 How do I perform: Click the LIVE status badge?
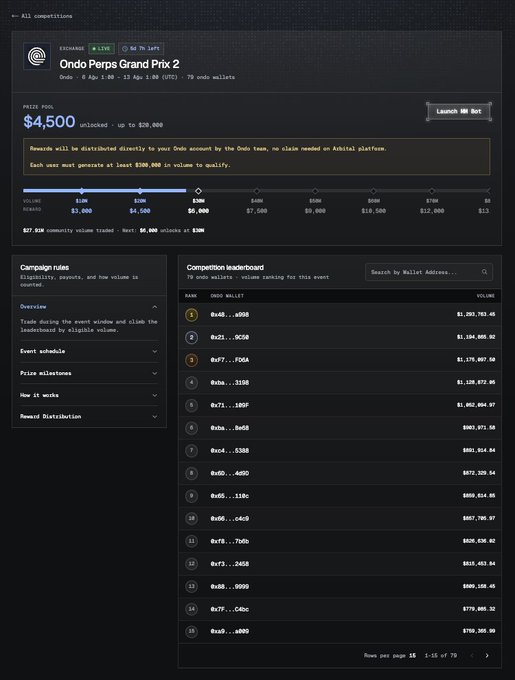point(101,49)
